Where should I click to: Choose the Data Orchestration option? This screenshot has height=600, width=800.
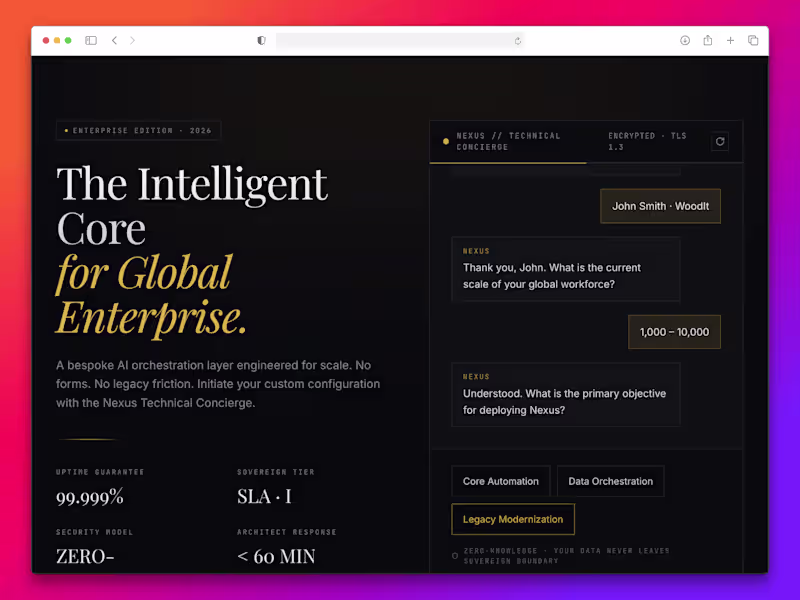coord(611,481)
